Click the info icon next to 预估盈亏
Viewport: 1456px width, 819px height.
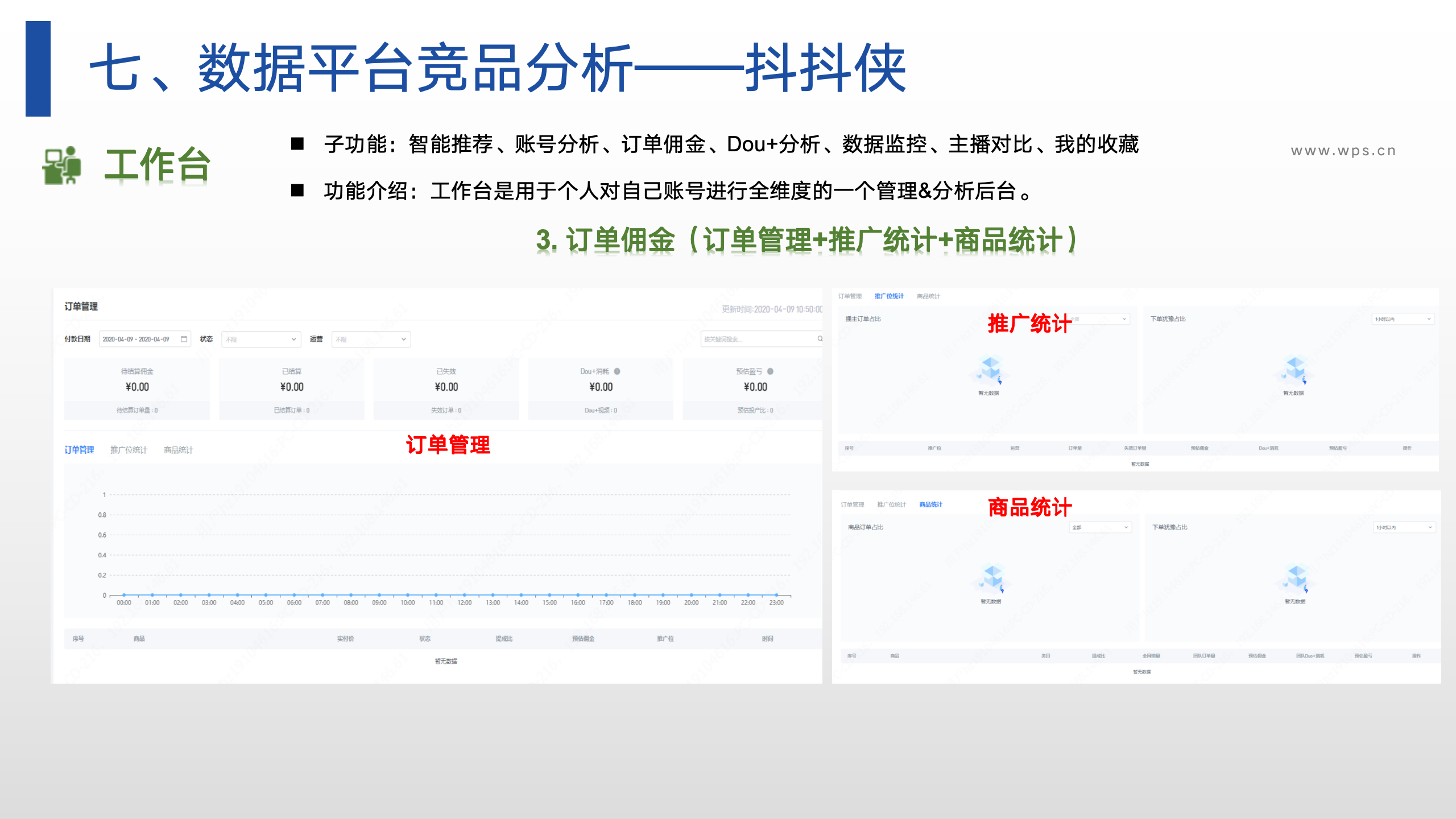click(x=770, y=371)
